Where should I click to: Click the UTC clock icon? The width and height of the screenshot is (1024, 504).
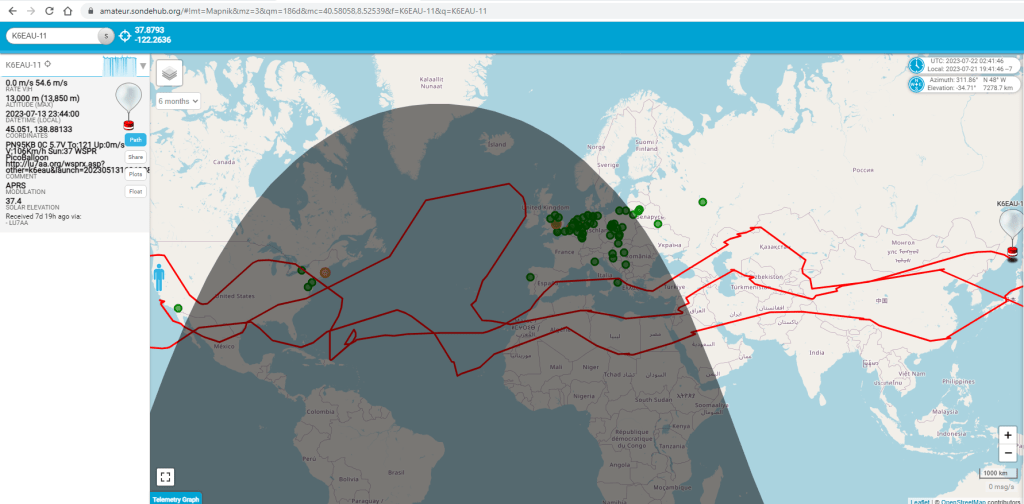click(916, 64)
